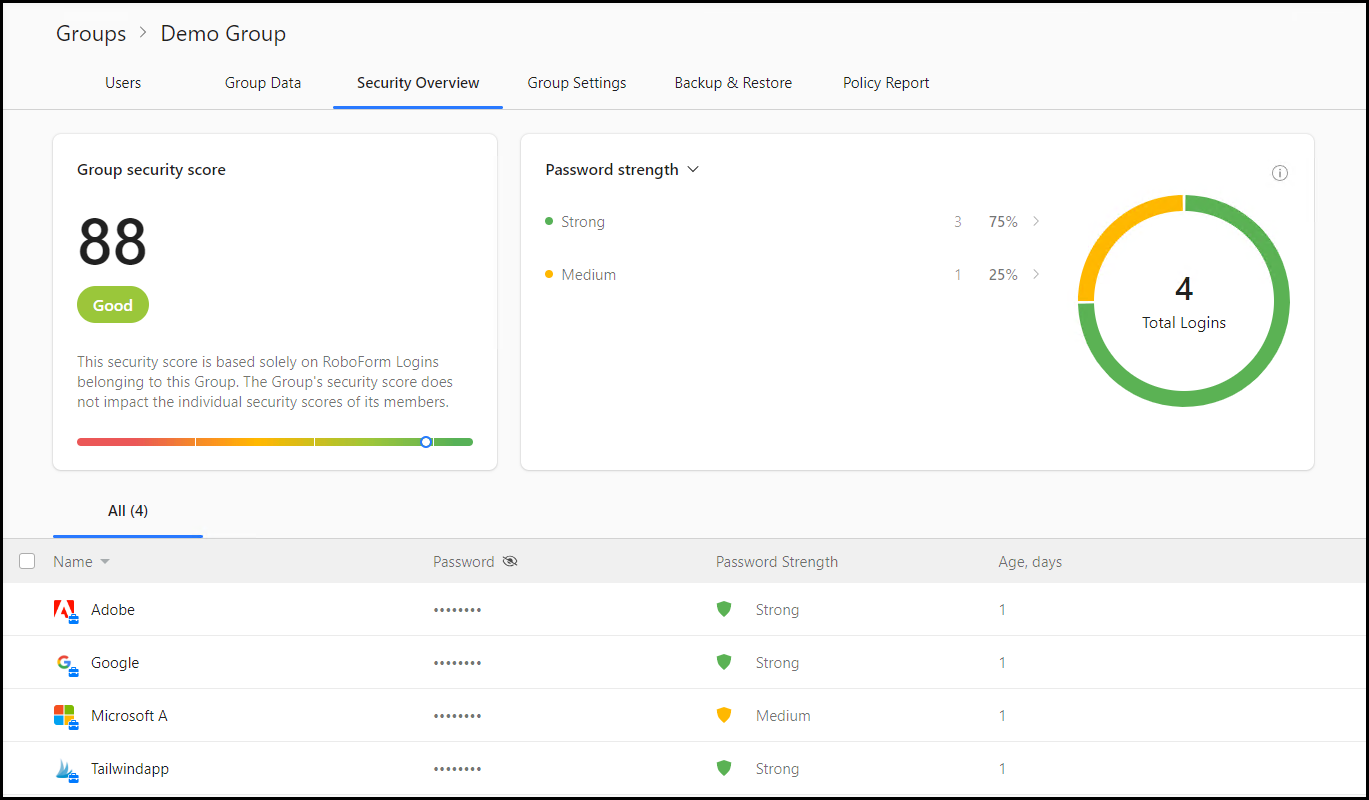Click the Total Logins donut chart center
This screenshot has width=1369, height=800.
point(1184,300)
